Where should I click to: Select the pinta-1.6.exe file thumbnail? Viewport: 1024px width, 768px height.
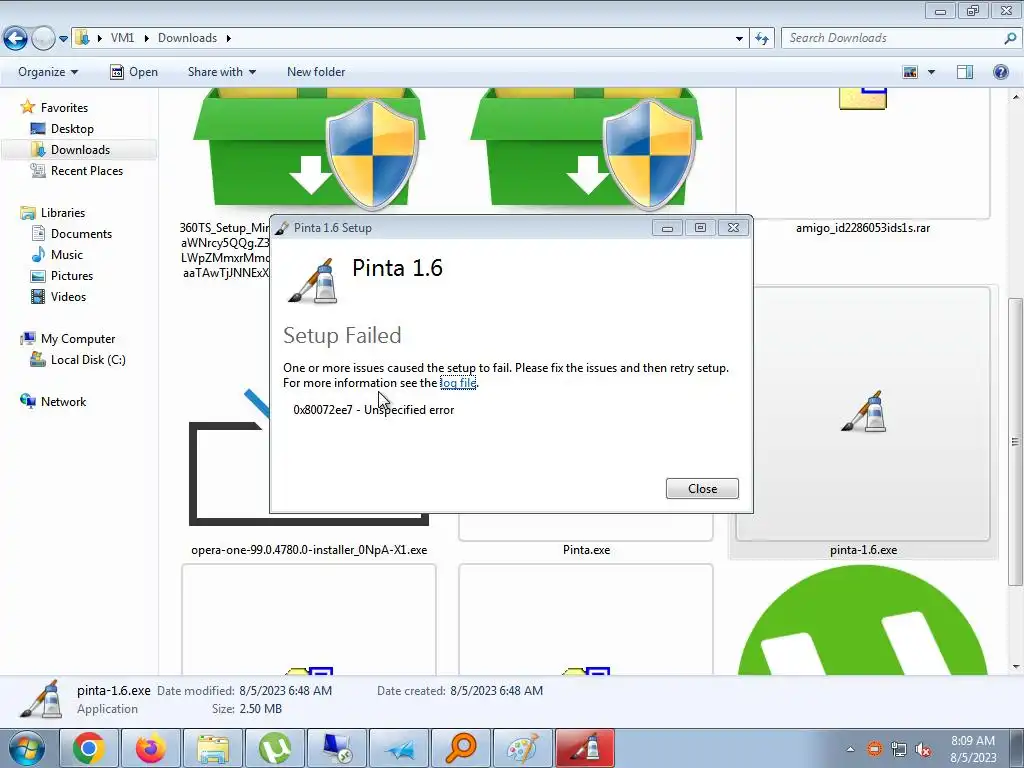pyautogui.click(x=863, y=413)
